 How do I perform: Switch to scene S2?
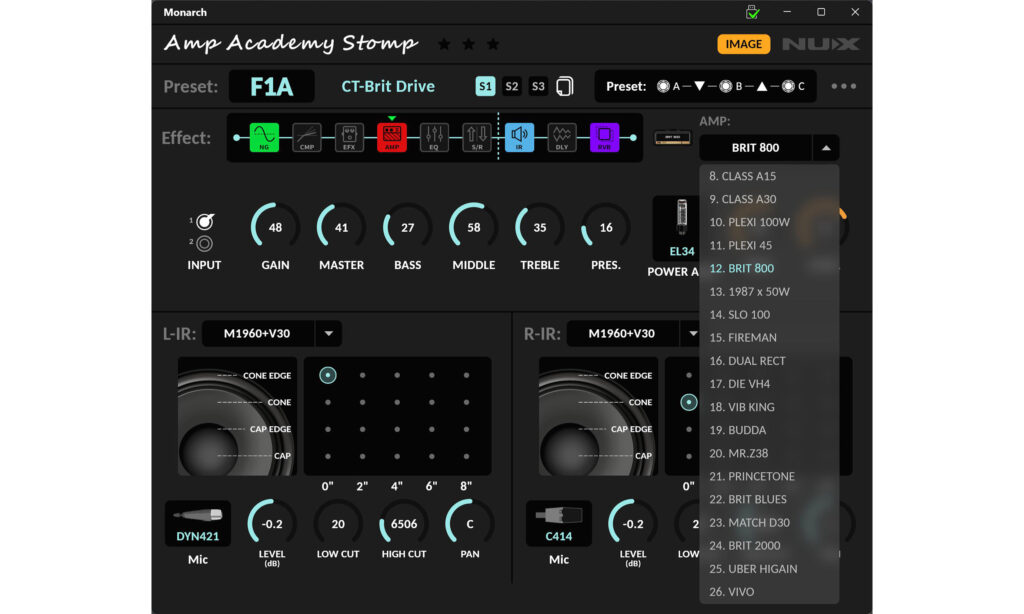512,86
